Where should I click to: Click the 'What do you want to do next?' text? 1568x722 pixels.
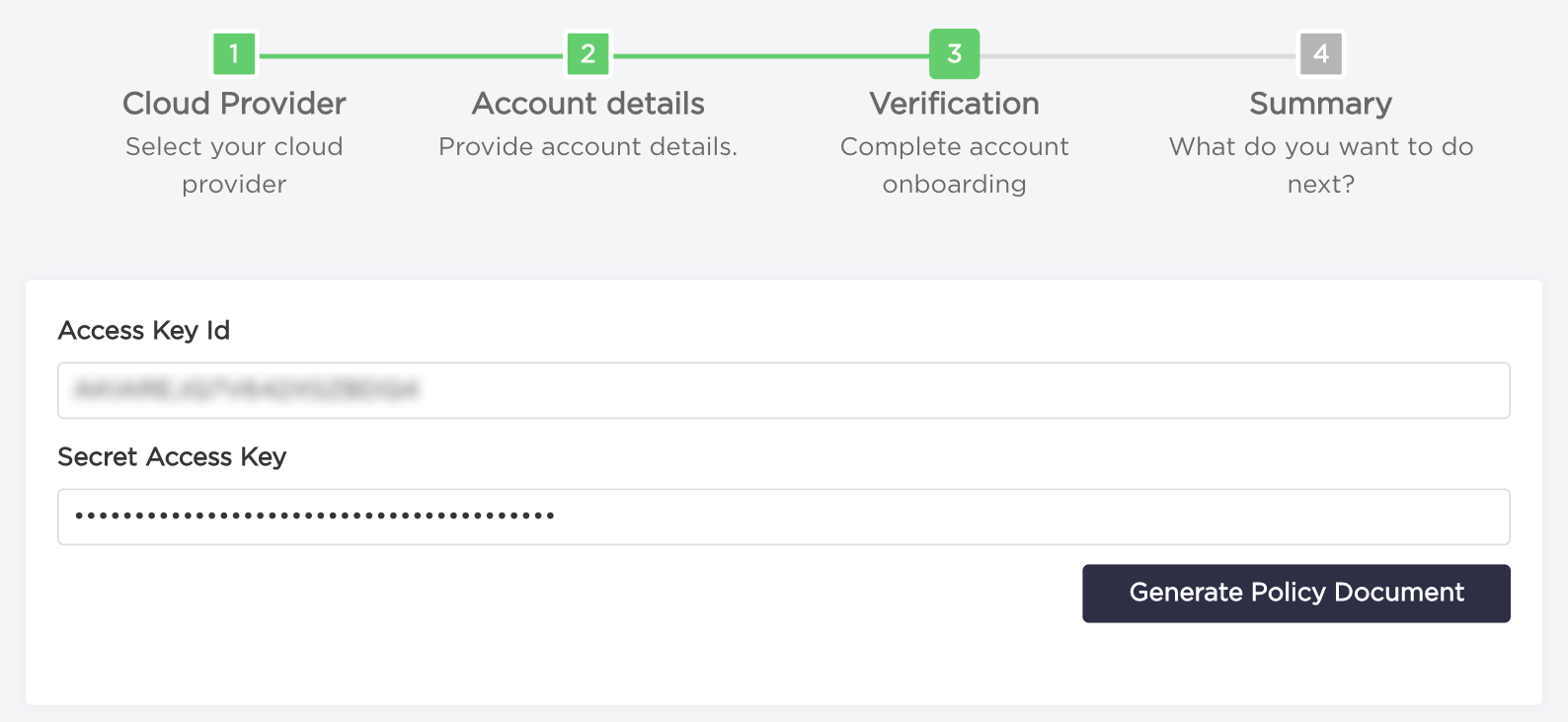click(x=1320, y=165)
